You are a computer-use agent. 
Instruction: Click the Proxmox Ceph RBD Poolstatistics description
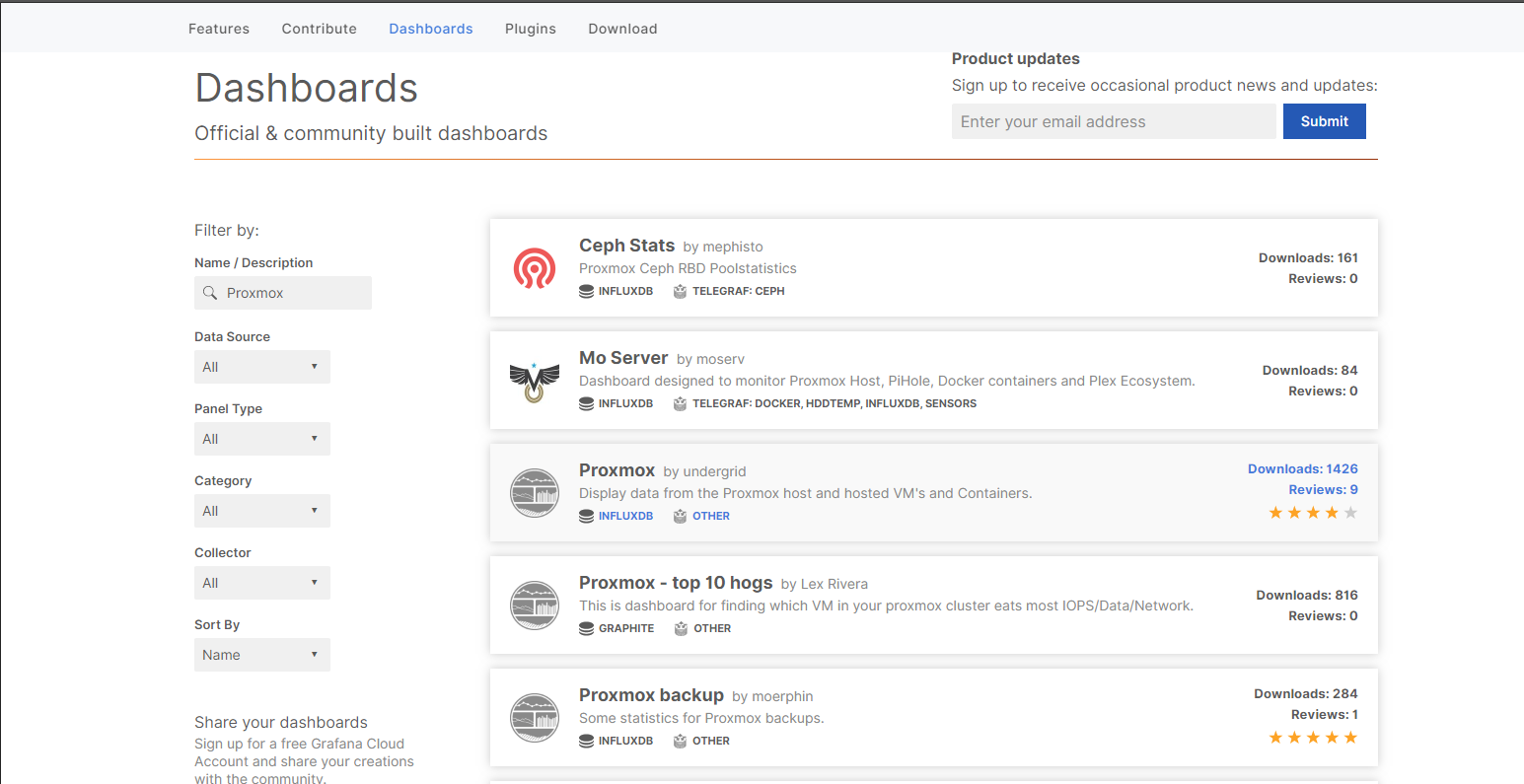[688, 268]
